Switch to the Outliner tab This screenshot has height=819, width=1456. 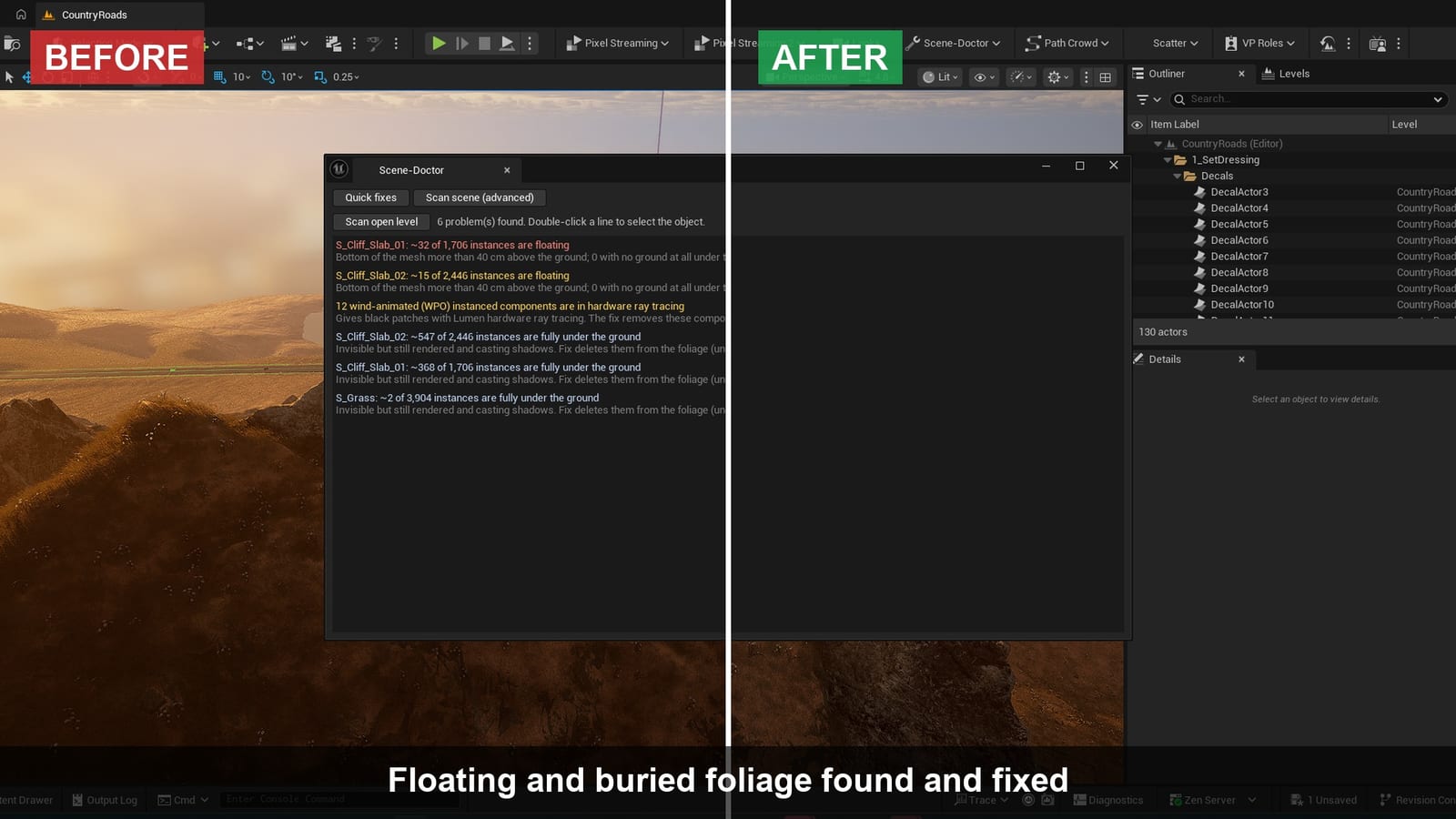click(x=1166, y=74)
